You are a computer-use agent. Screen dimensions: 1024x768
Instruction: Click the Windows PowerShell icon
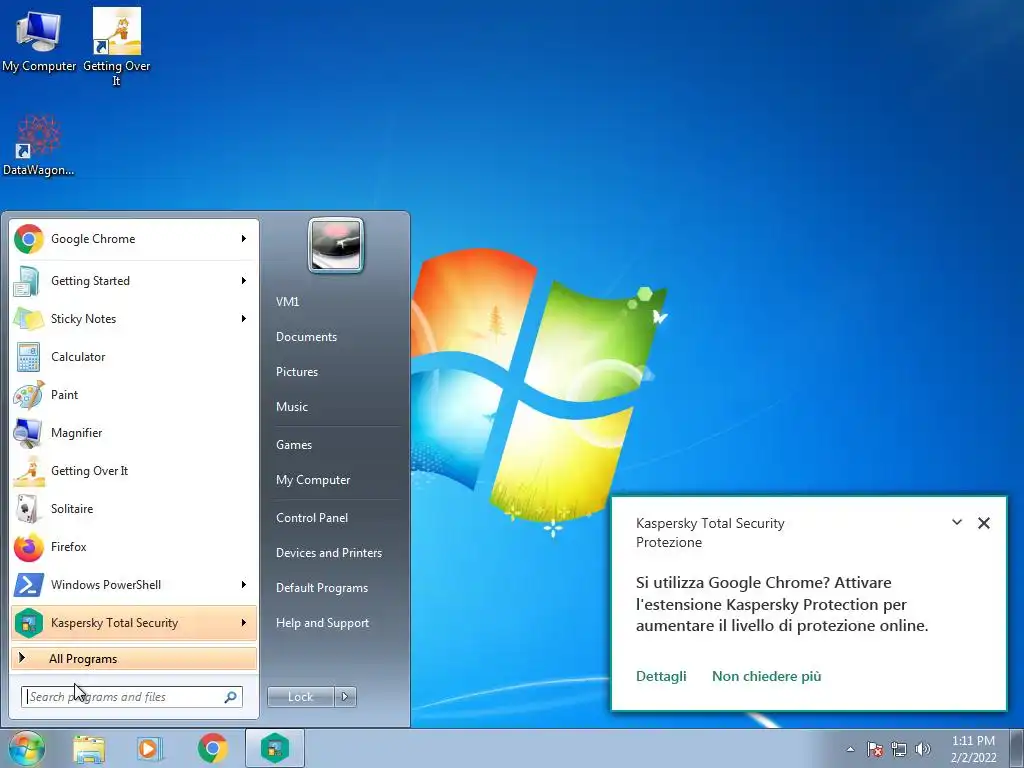(x=29, y=585)
